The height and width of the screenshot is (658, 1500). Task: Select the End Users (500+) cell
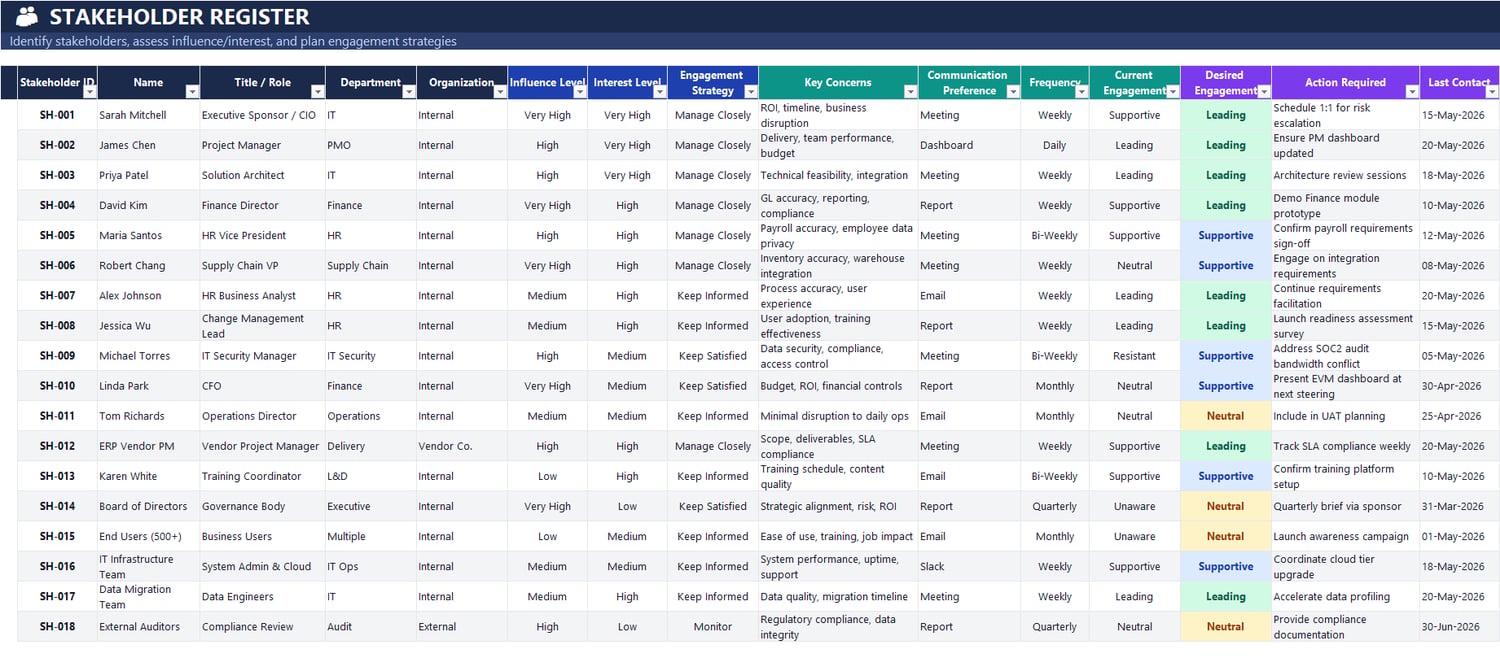148,536
